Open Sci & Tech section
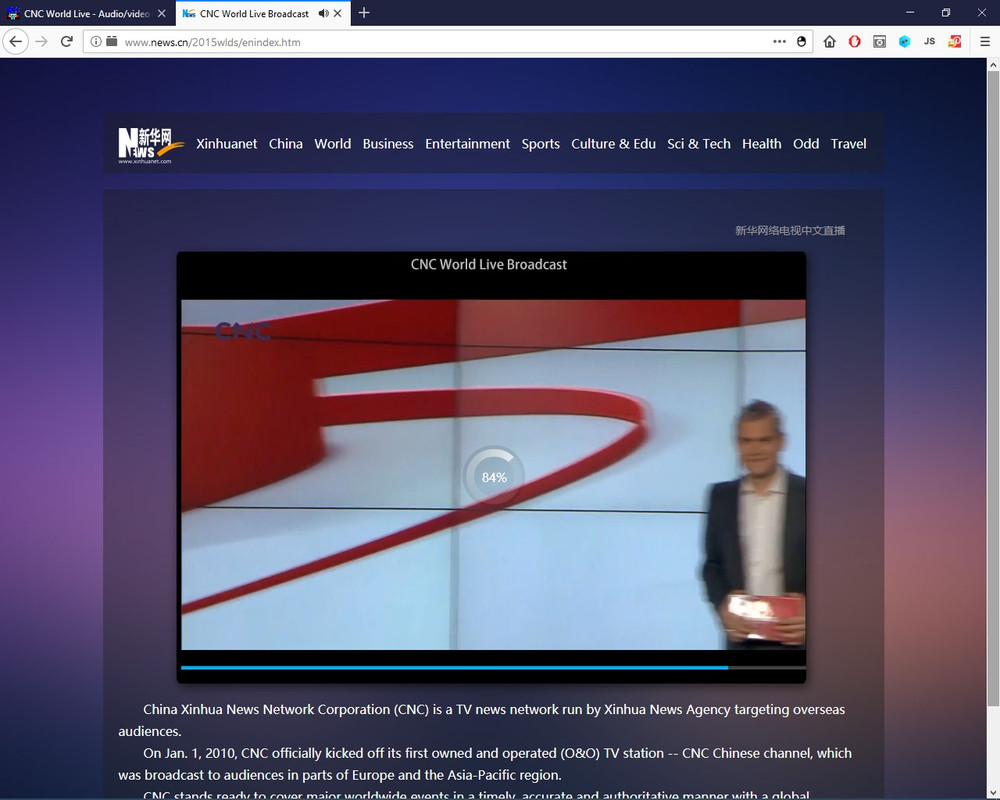The height and width of the screenshot is (800, 1000). coord(699,144)
